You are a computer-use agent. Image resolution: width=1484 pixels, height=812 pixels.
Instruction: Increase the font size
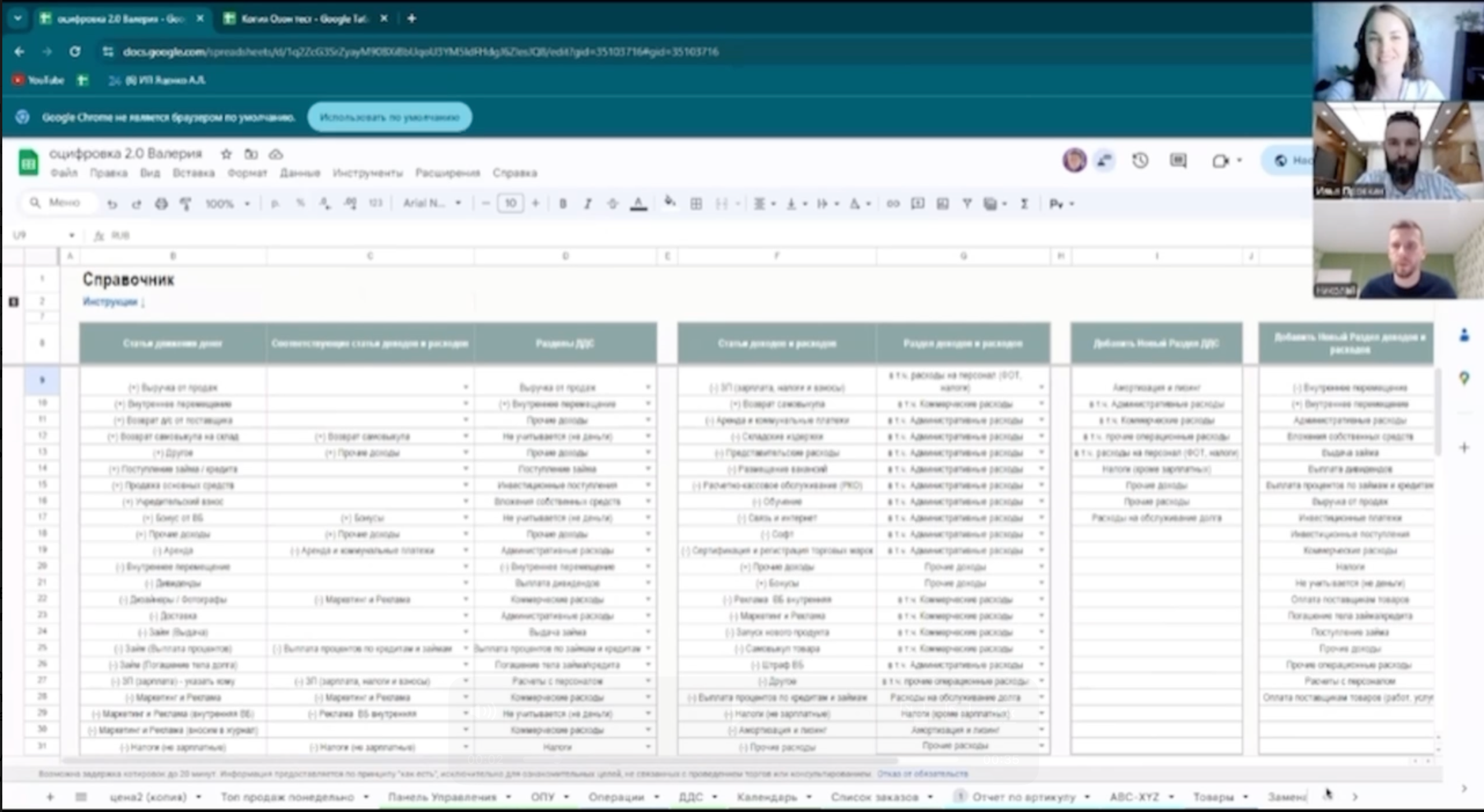click(535, 204)
